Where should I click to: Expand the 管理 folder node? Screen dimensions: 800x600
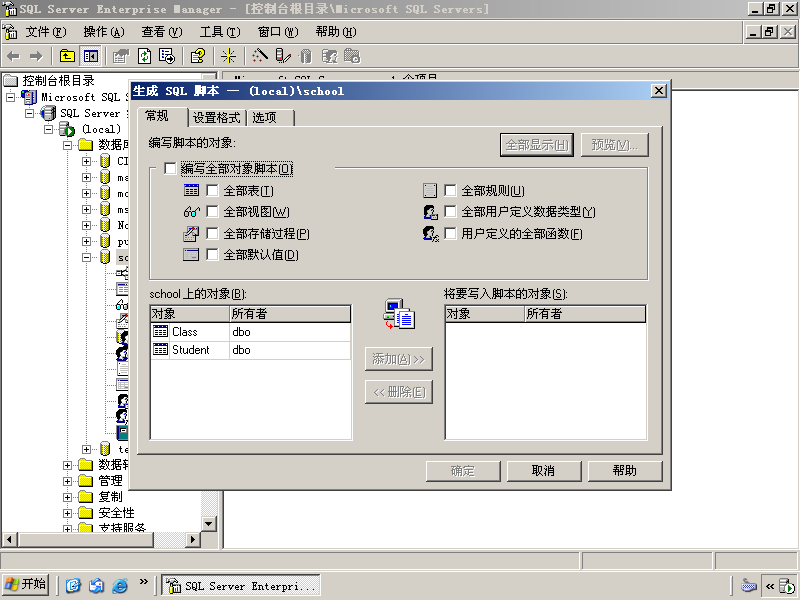[x=67, y=481]
